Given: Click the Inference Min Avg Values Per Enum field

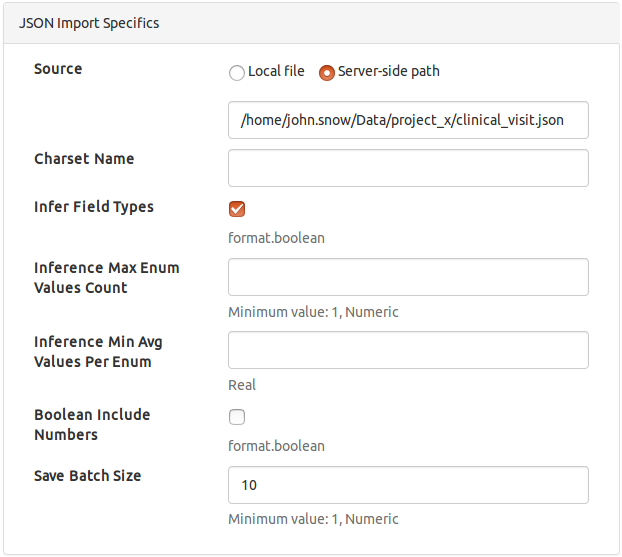Looking at the screenshot, I should (408, 350).
